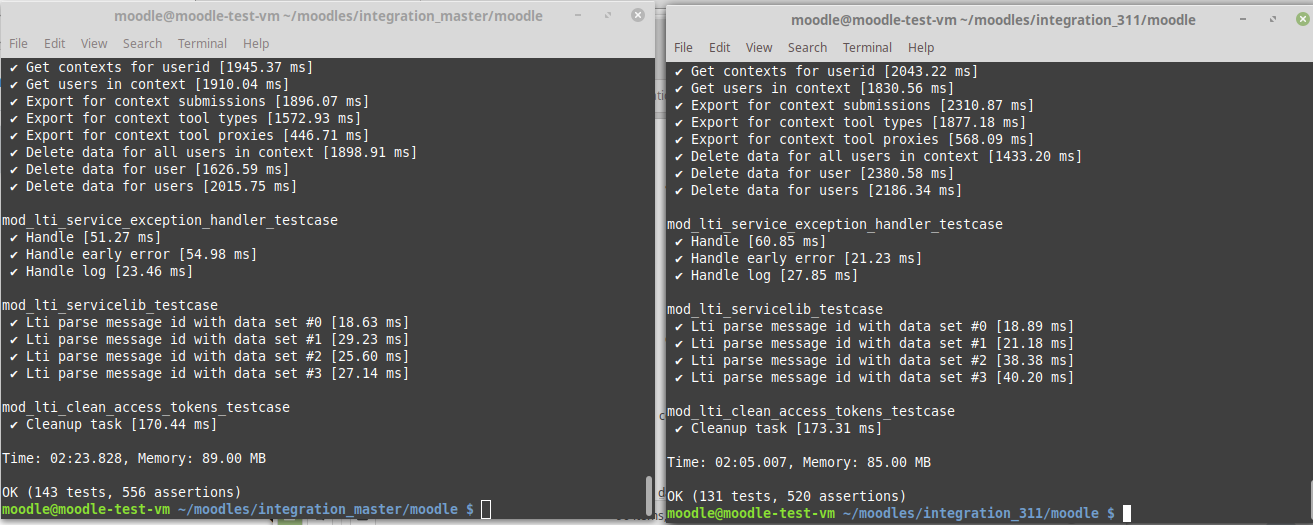The width and height of the screenshot is (1313, 525).
Task: Click 'Get contexts for userid [1945.37 ms]' line
Action: point(161,67)
